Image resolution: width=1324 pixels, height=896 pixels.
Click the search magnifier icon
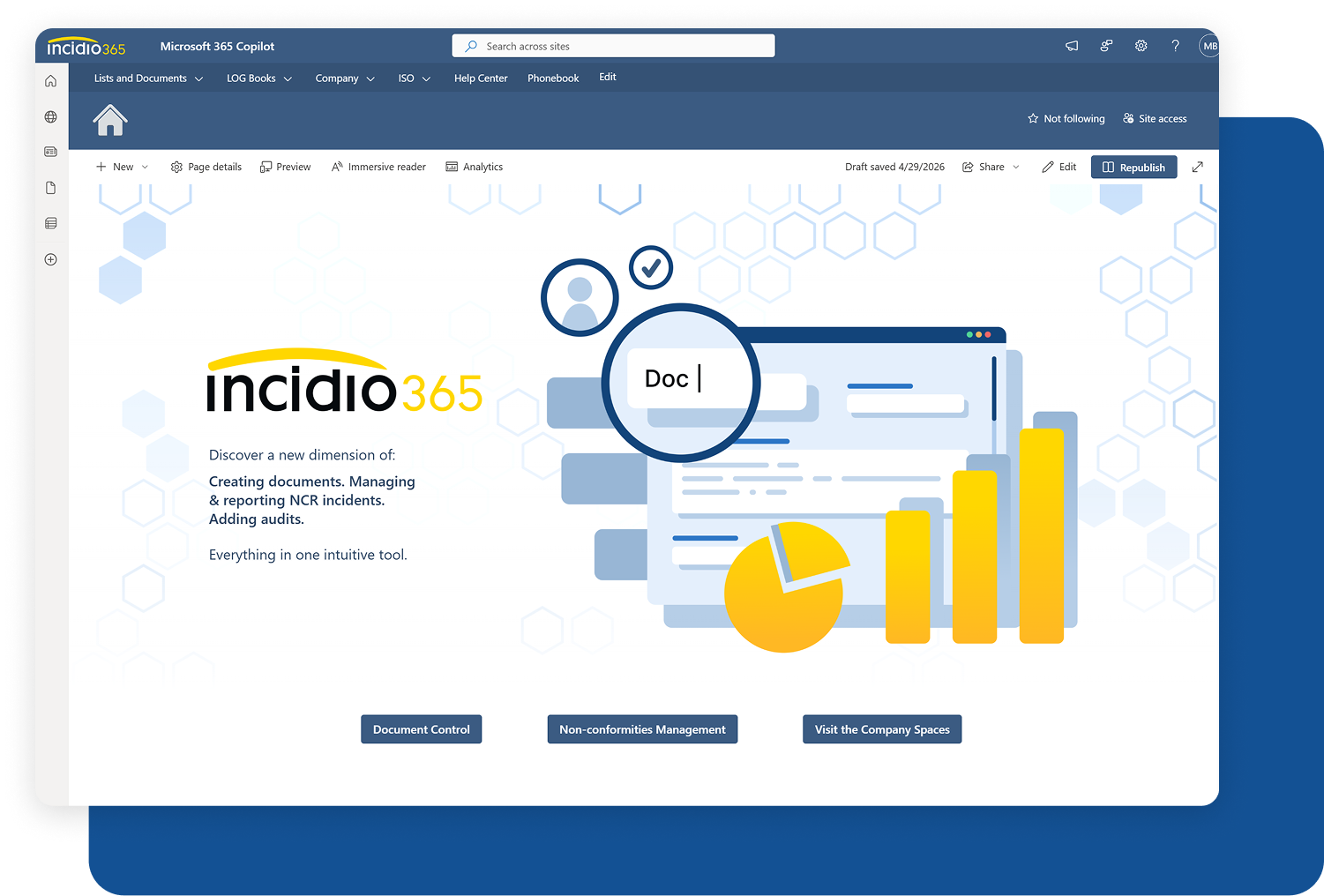pos(471,46)
